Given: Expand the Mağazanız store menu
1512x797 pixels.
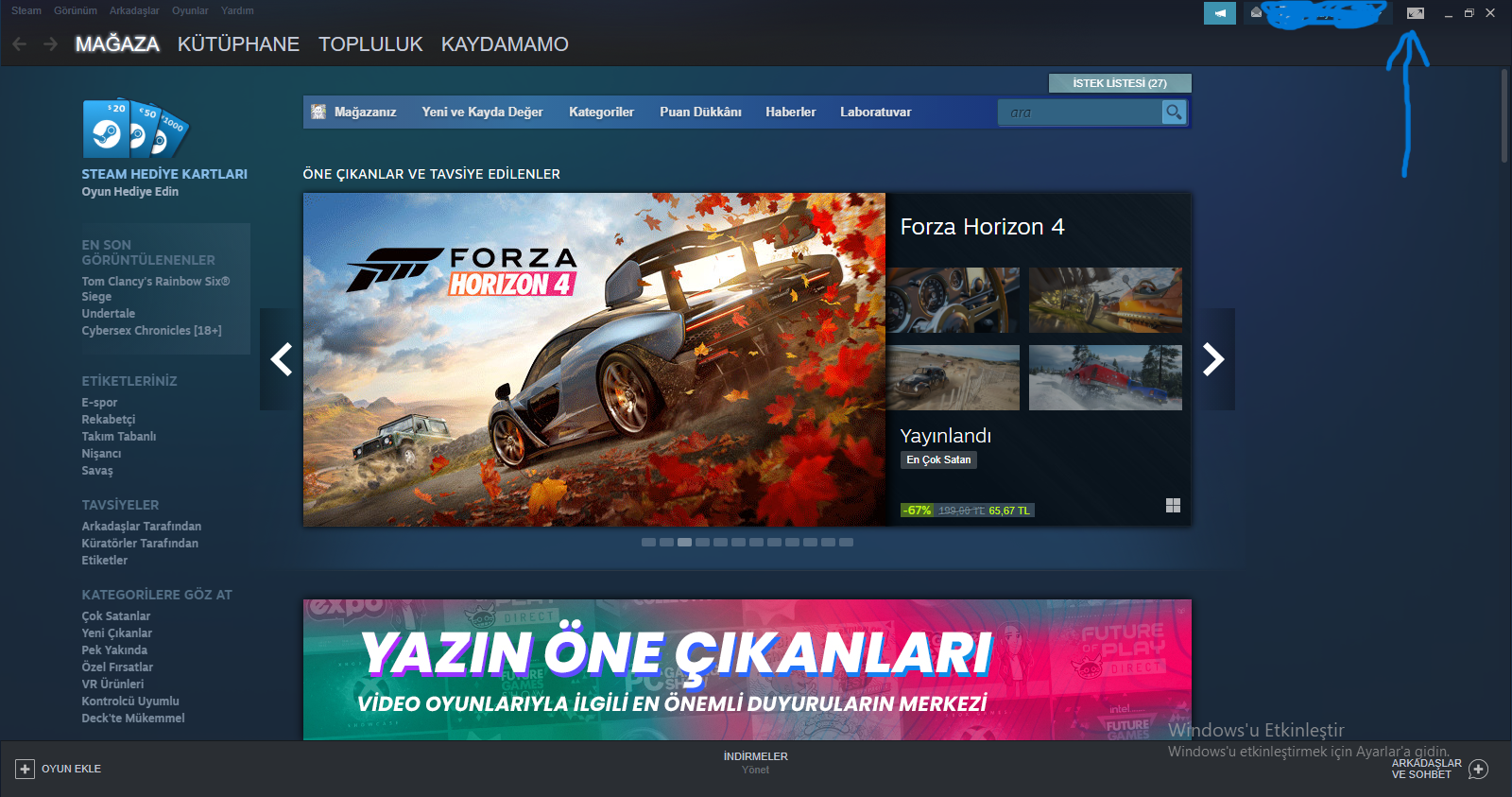Looking at the screenshot, I should (x=365, y=112).
